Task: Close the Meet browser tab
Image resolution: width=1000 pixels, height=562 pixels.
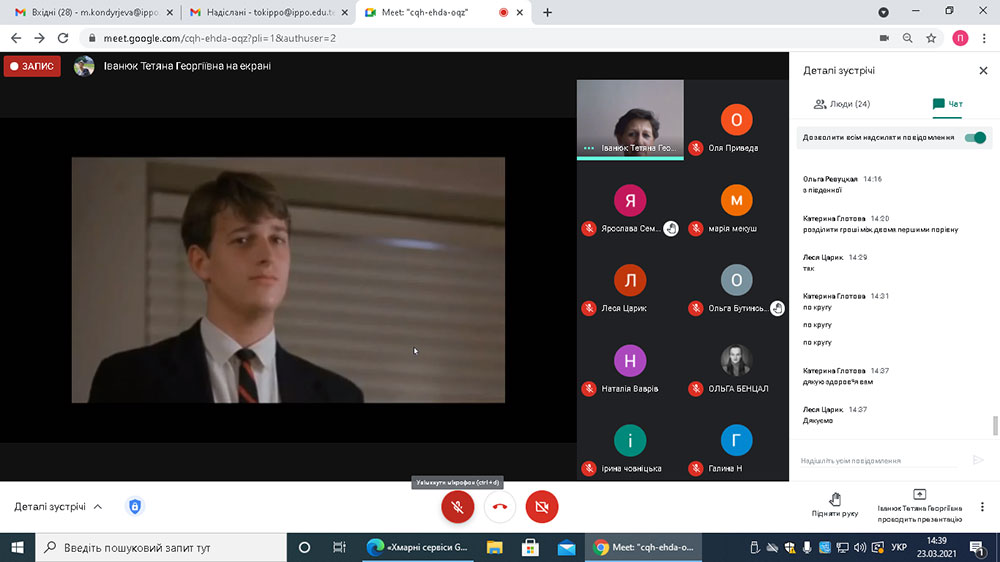Action: point(520,12)
